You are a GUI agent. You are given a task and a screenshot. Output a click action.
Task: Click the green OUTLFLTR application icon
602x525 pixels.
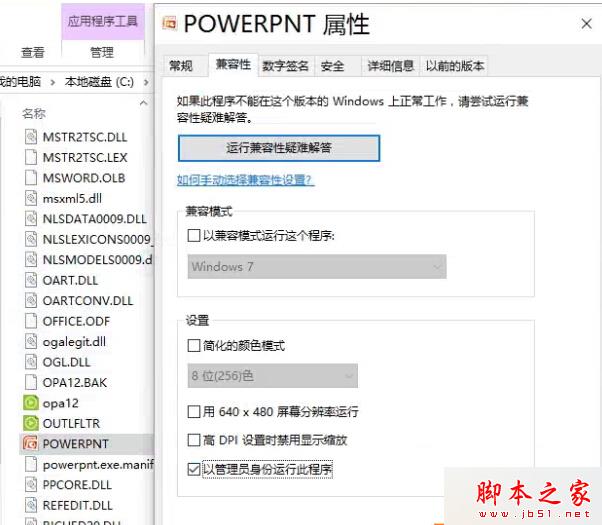(x=31, y=423)
